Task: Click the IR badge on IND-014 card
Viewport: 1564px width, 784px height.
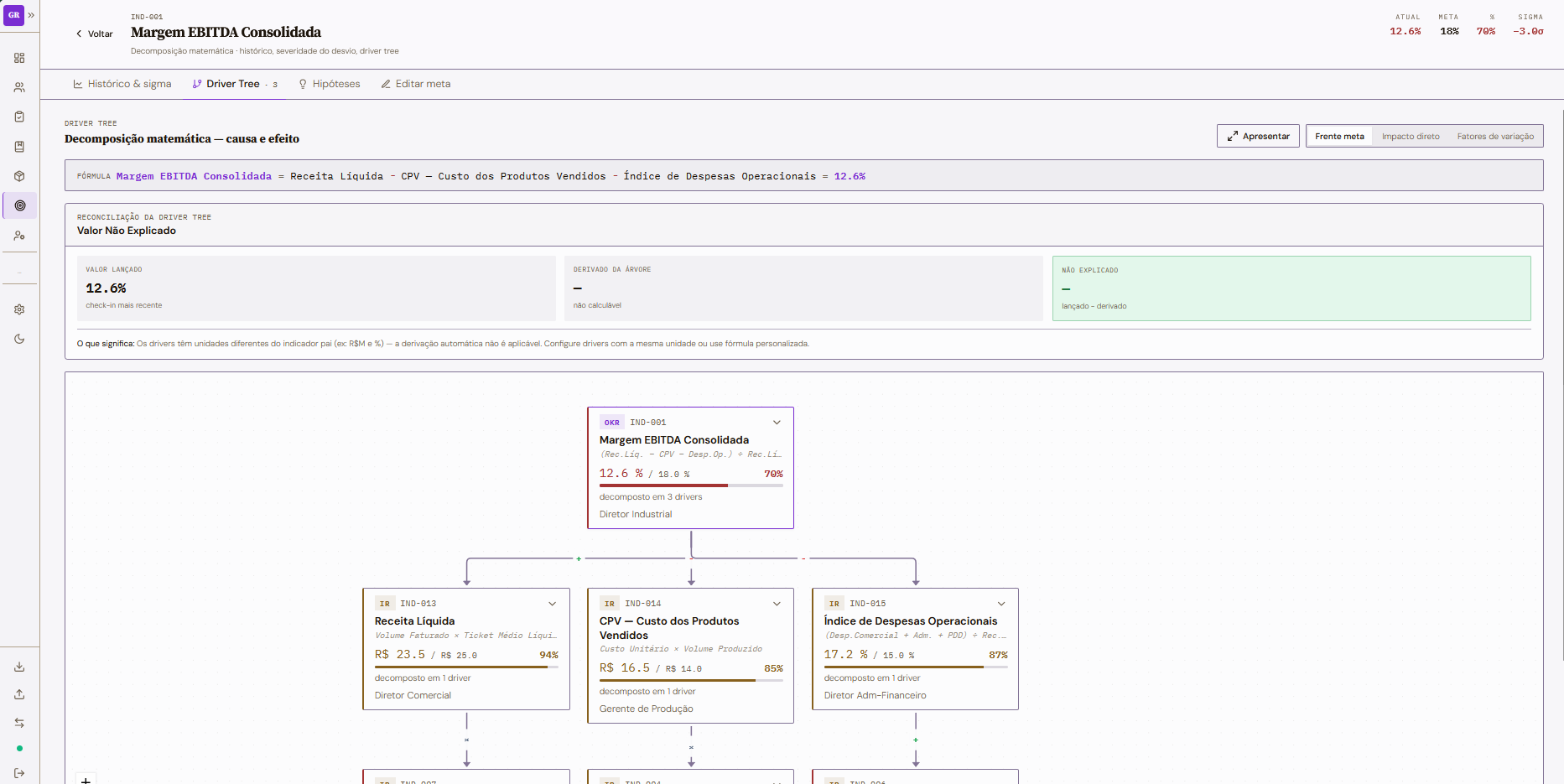Action: [x=610, y=604]
